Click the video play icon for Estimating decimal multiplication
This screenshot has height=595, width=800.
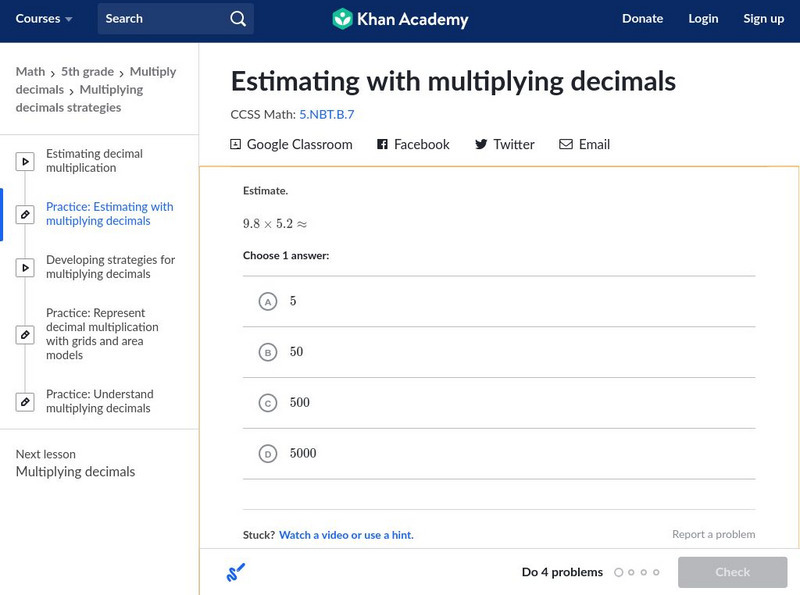pyautogui.click(x=25, y=161)
